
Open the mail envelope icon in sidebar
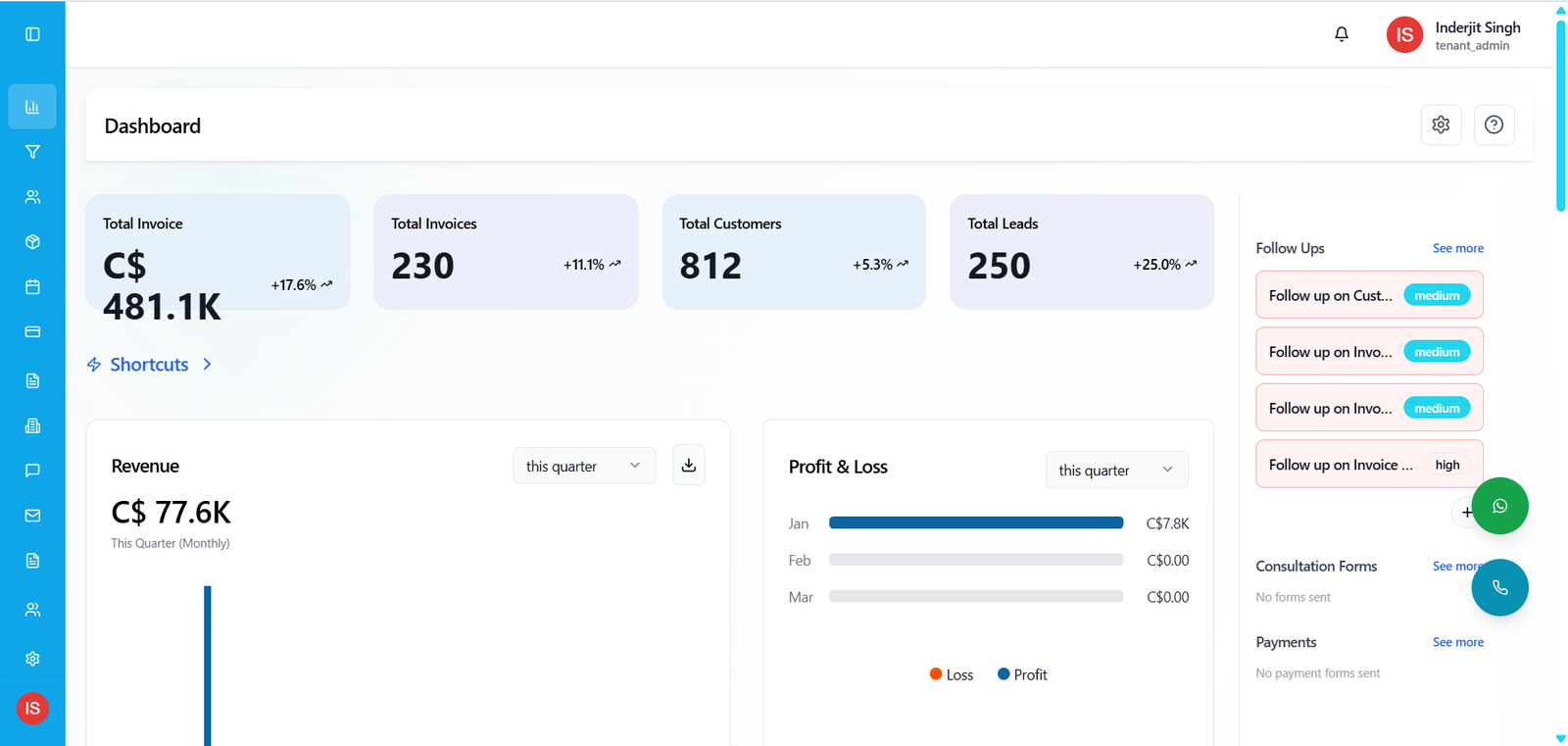(x=32, y=516)
